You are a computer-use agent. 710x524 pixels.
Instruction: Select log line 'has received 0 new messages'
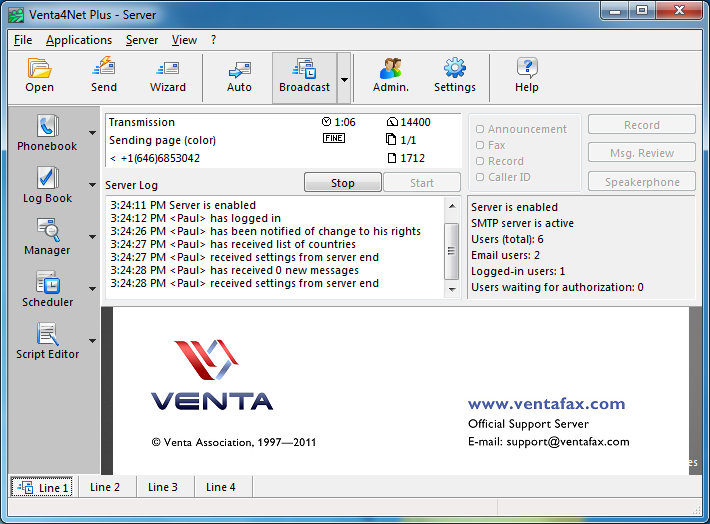point(235,270)
